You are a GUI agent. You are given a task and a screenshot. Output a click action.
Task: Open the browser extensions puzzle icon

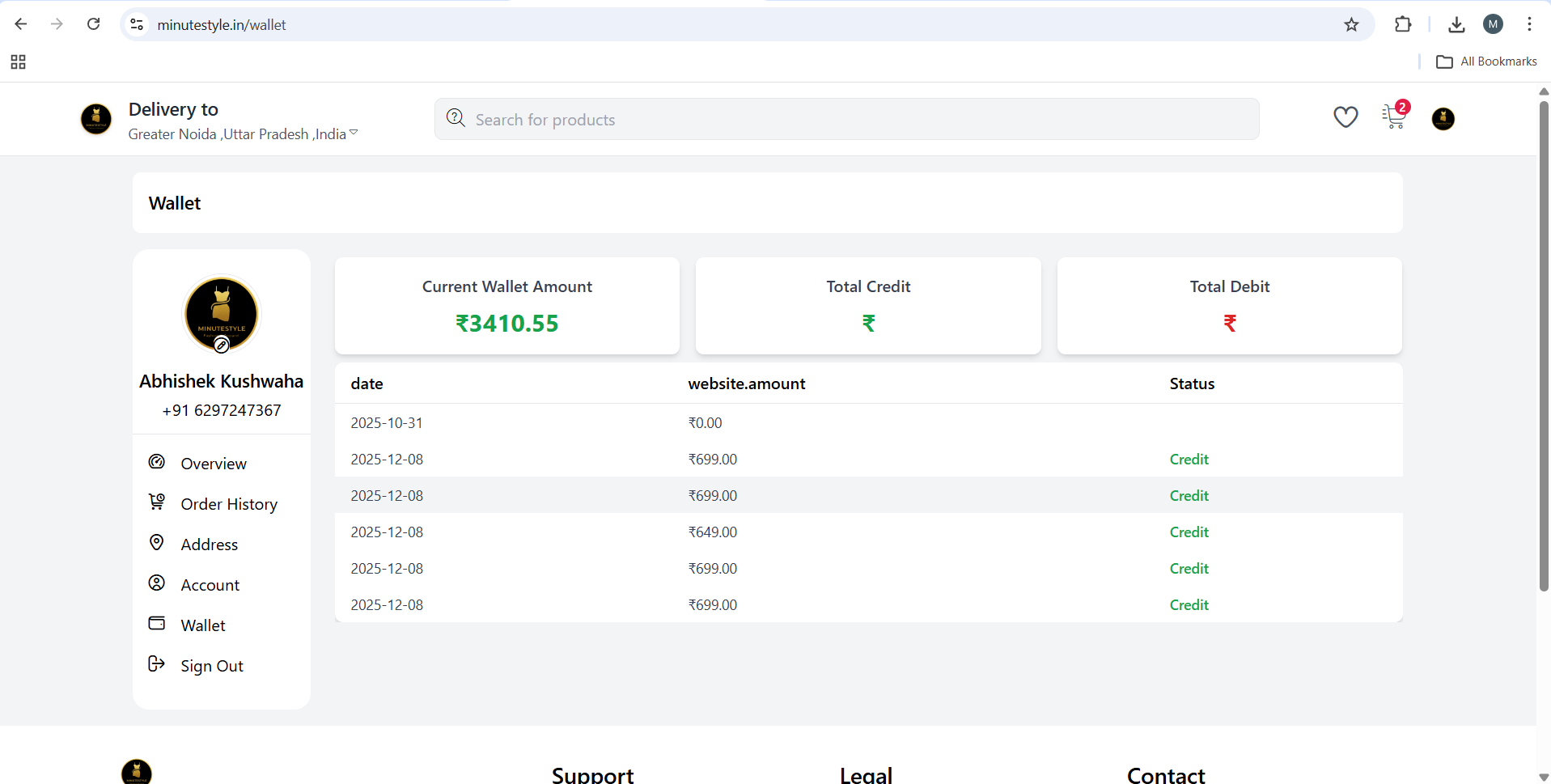(1403, 24)
